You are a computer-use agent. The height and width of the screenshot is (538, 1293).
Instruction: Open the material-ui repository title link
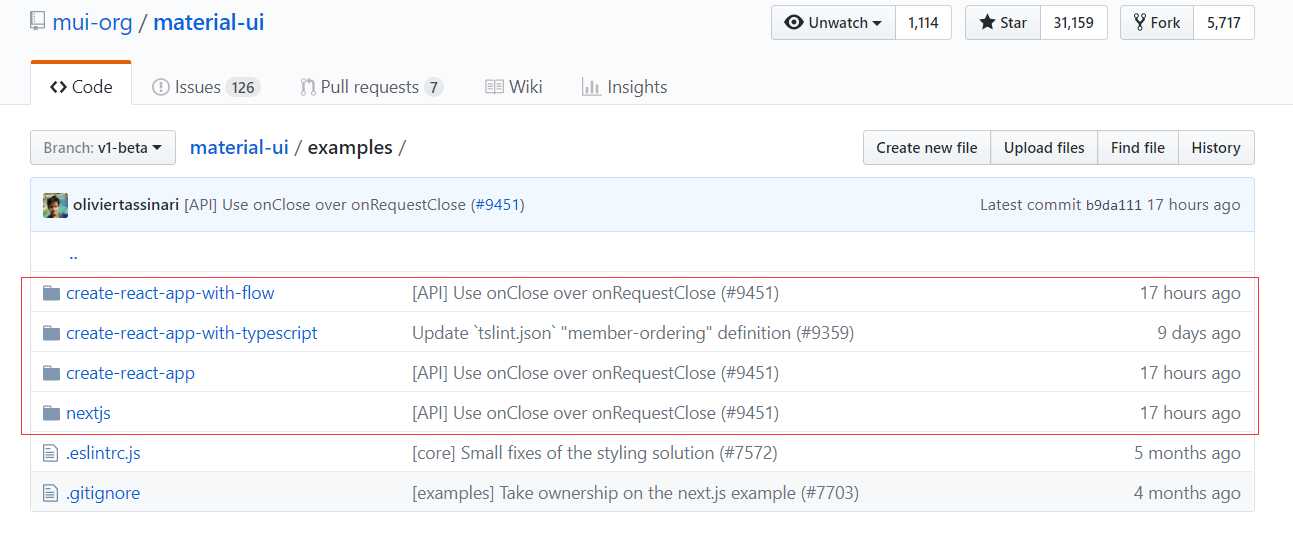(208, 22)
